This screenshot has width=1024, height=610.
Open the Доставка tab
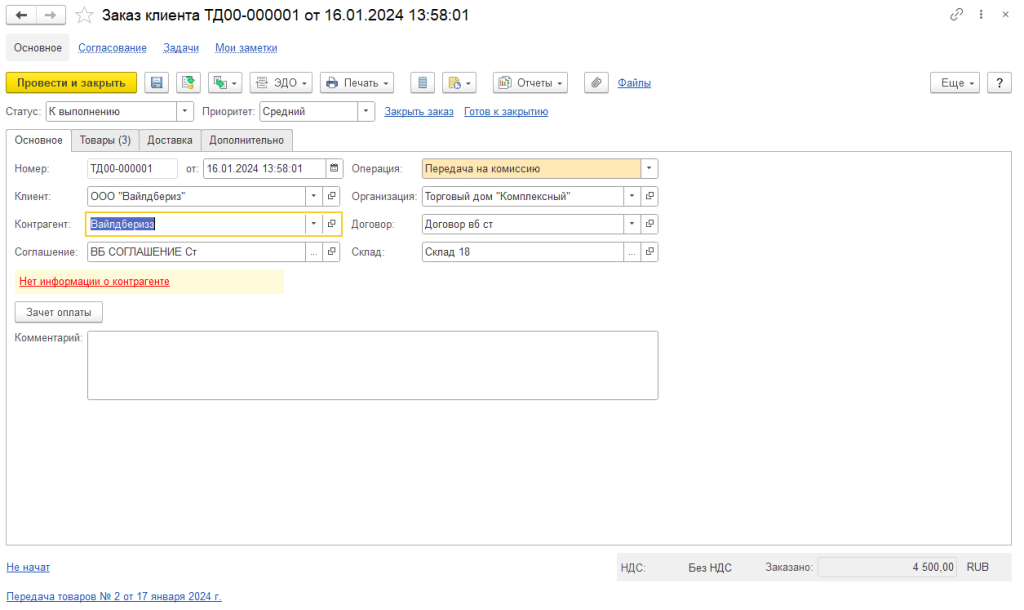pyautogui.click(x=170, y=140)
